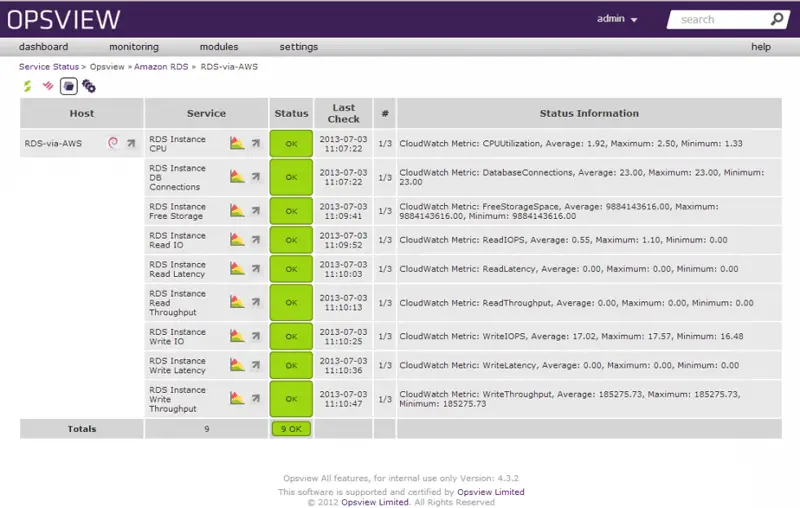800x508 pixels.
Task: Open arrow menu for RDS Instance Read IO
Action: 256,240
